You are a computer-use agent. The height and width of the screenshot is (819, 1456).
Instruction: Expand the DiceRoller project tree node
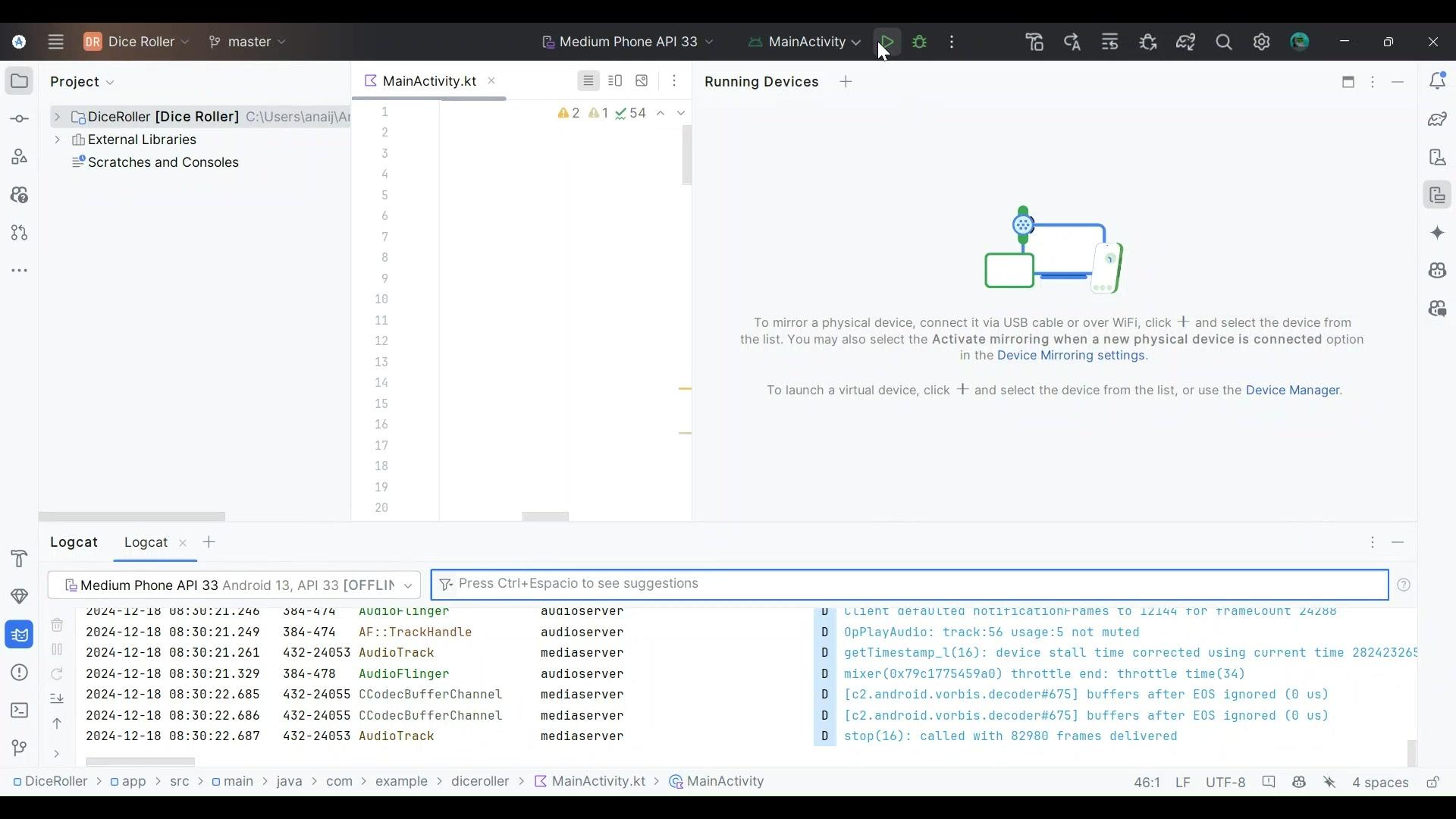coord(57,117)
